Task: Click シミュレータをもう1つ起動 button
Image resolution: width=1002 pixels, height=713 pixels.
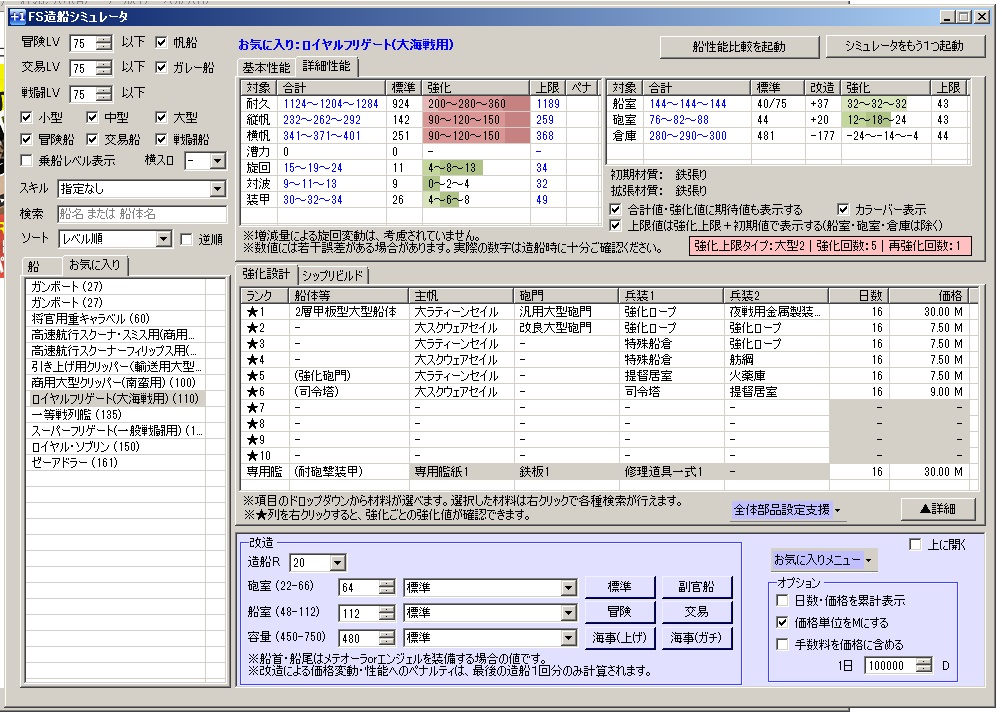Action: pyautogui.click(x=905, y=46)
